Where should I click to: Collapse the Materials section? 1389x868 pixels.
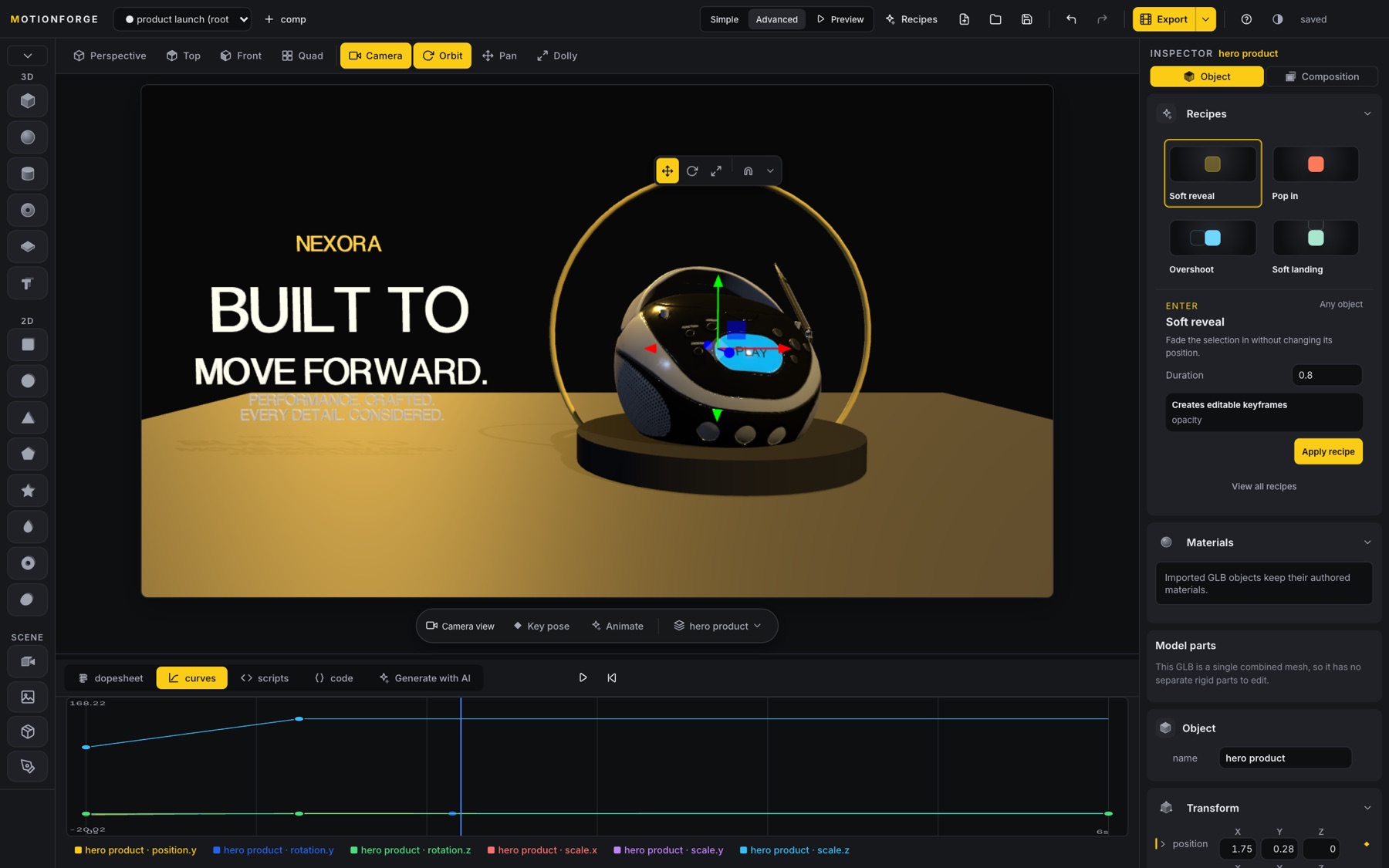coord(1367,542)
